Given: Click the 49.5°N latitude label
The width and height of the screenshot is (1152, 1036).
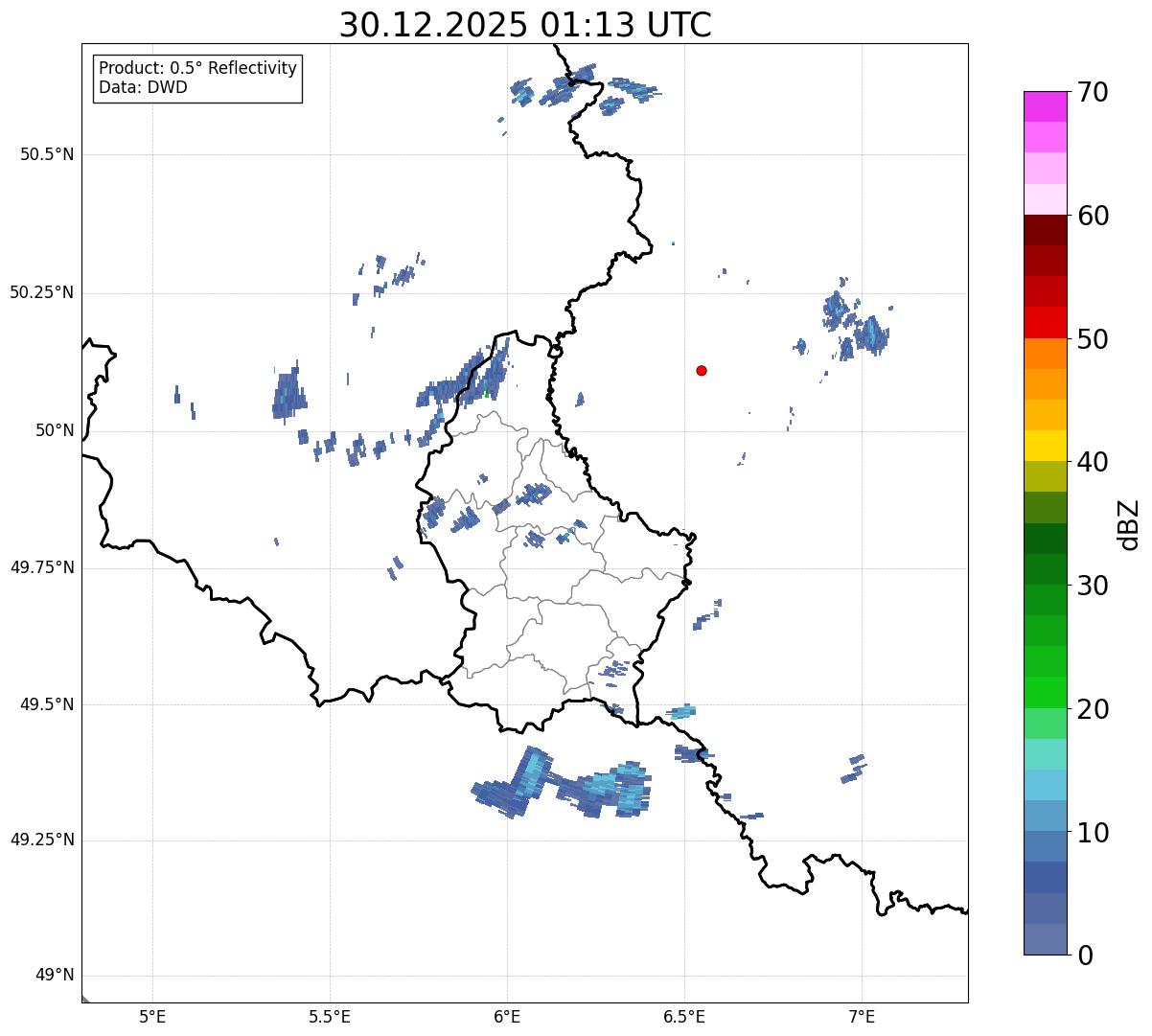Looking at the screenshot, I should coord(47,704).
